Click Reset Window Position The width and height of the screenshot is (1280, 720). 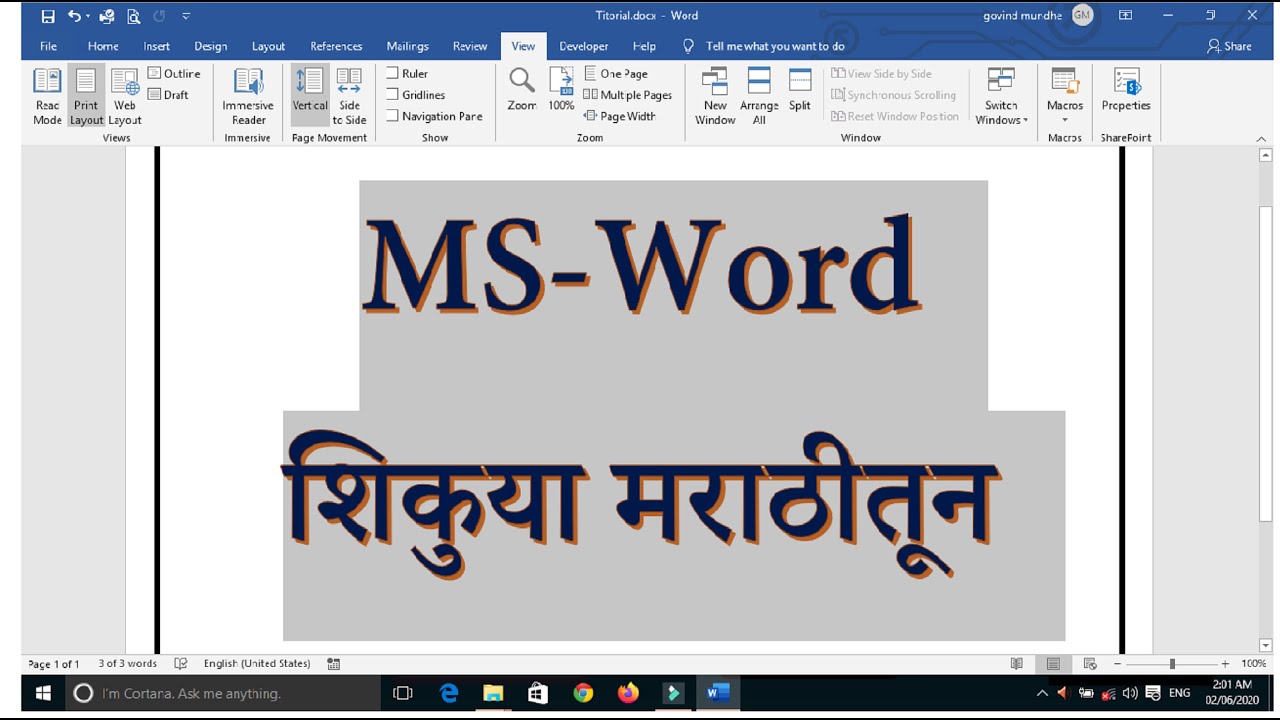click(895, 116)
